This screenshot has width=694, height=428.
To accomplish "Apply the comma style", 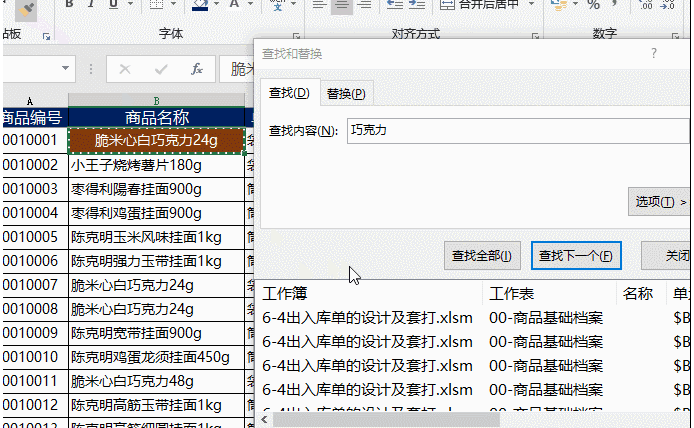I will [614, 4].
